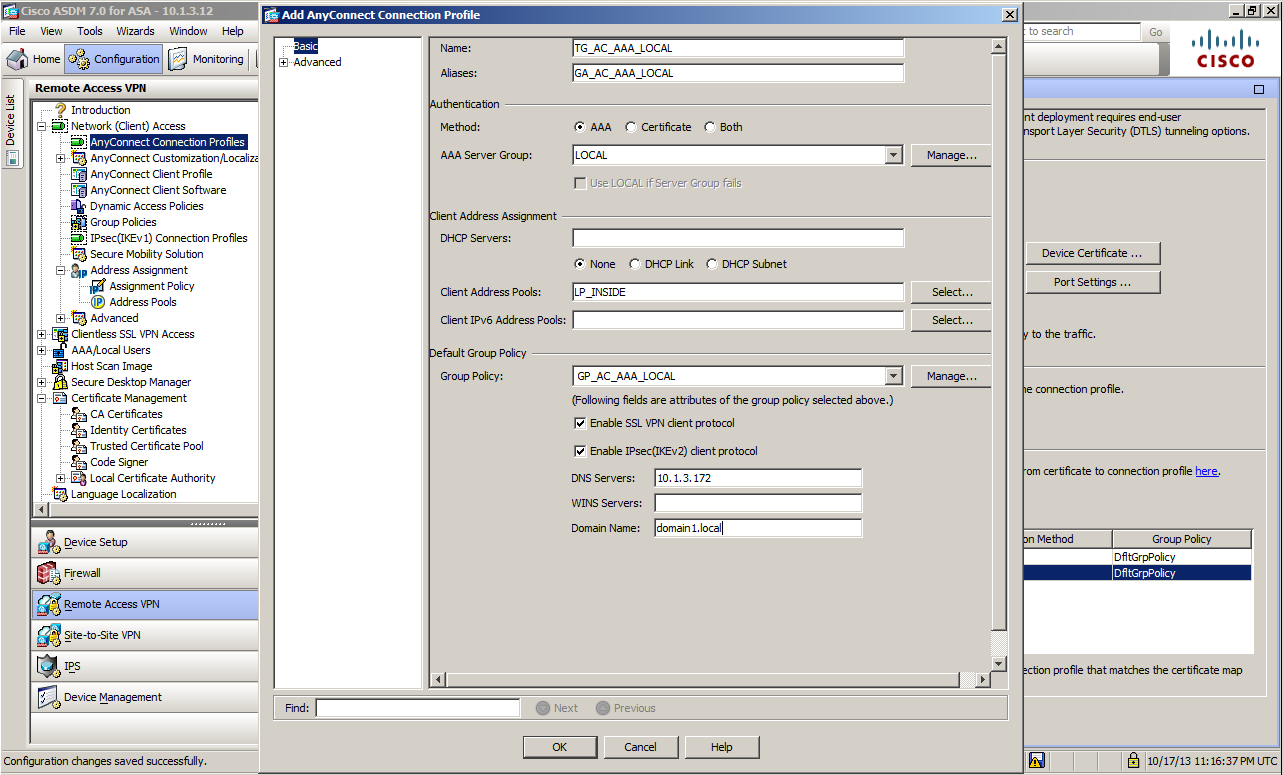
Task: Click the Language Localization icon
Action: [60, 494]
